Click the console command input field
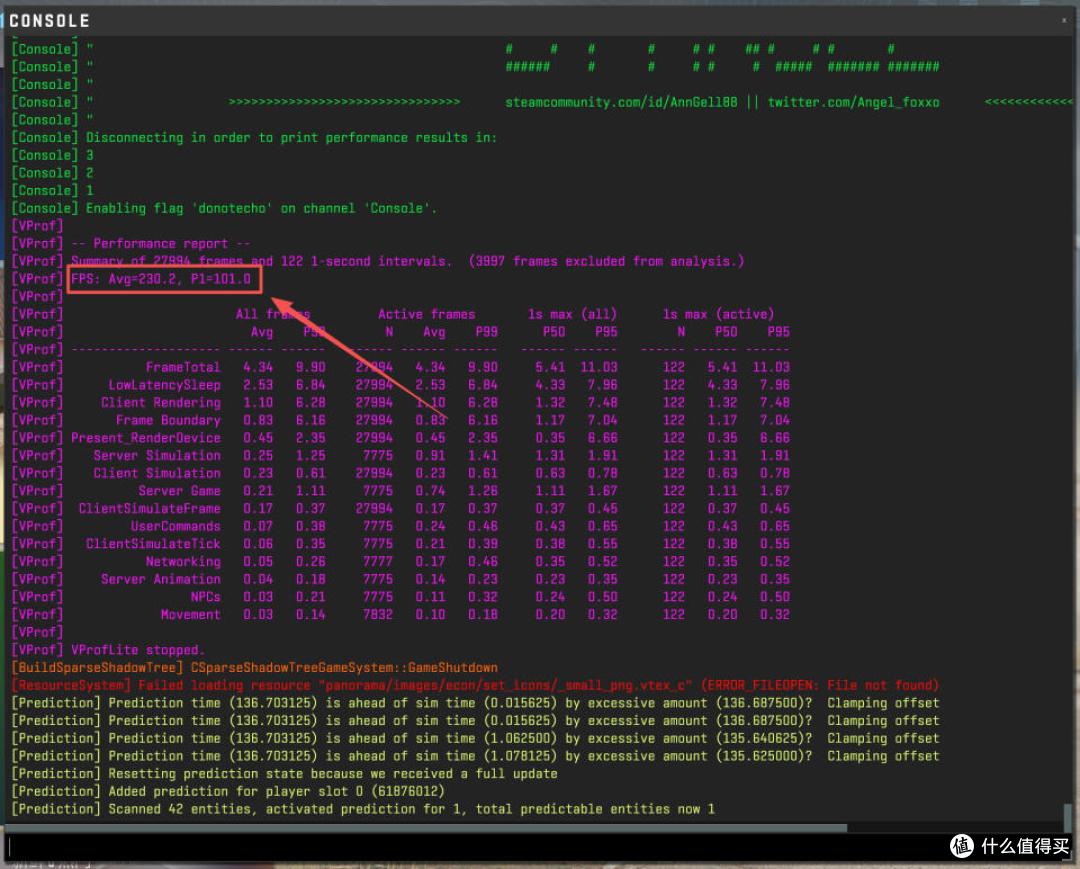This screenshot has width=1080, height=869. (x=475, y=847)
